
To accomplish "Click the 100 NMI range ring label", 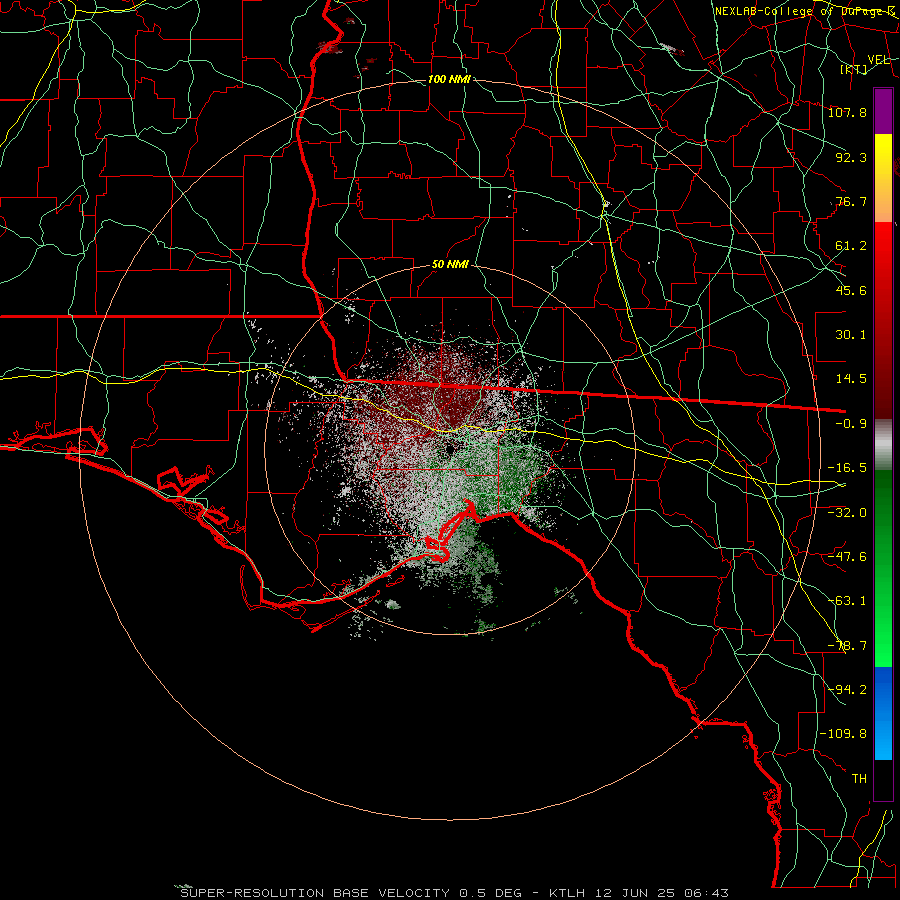I will [x=449, y=79].
